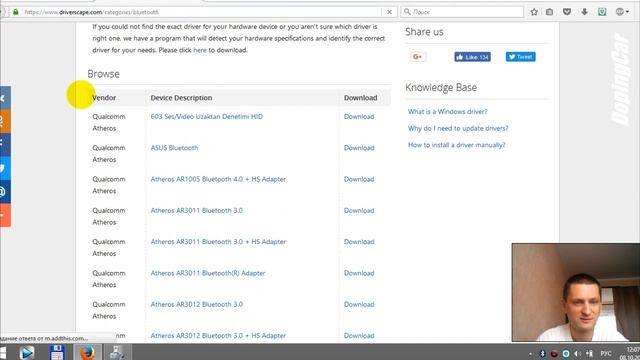The height and width of the screenshot is (360, 640).
Task: Open 'How to install a driver manually?'
Action: [x=456, y=145]
